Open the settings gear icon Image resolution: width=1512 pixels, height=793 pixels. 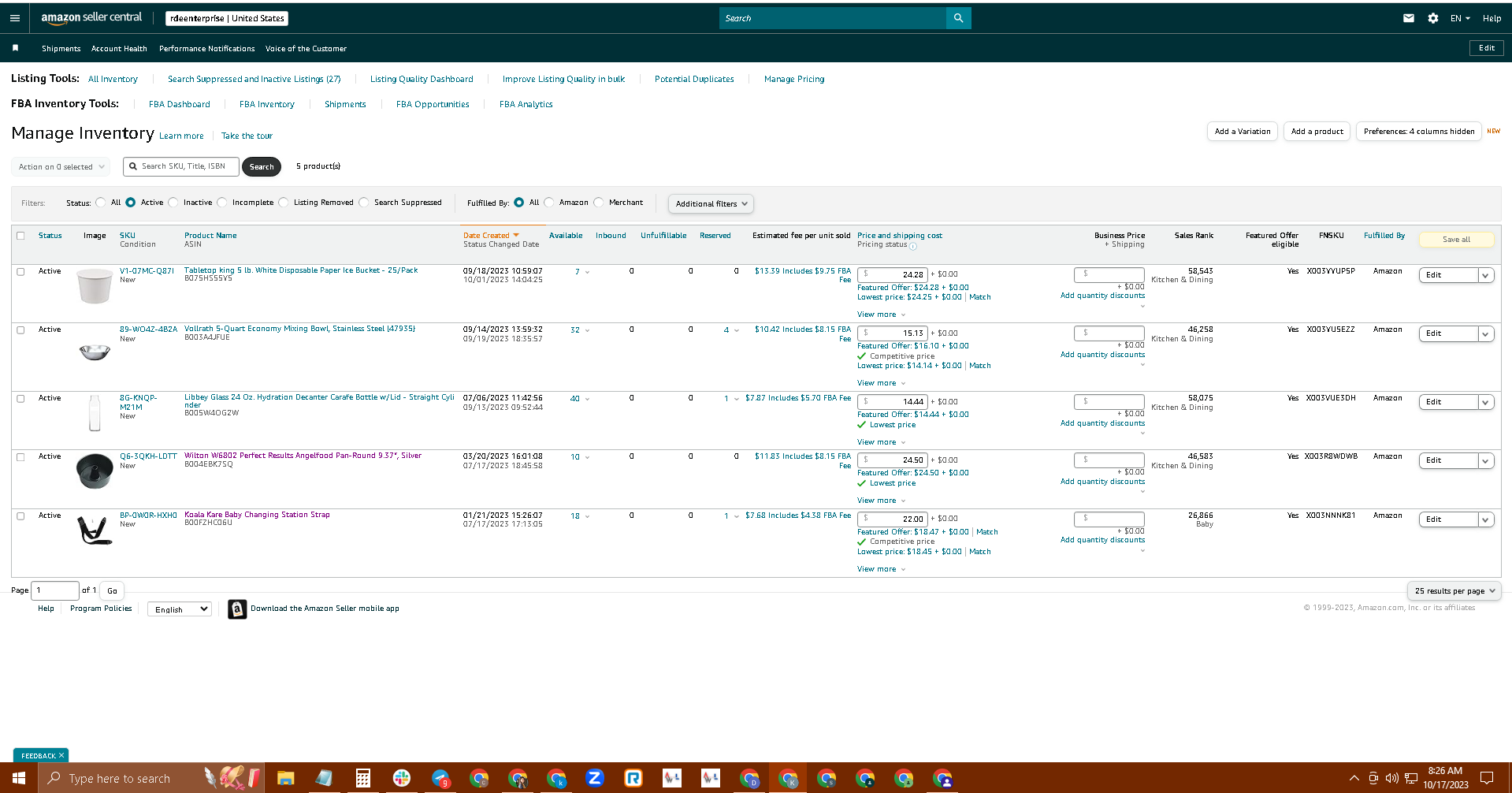pos(1433,18)
